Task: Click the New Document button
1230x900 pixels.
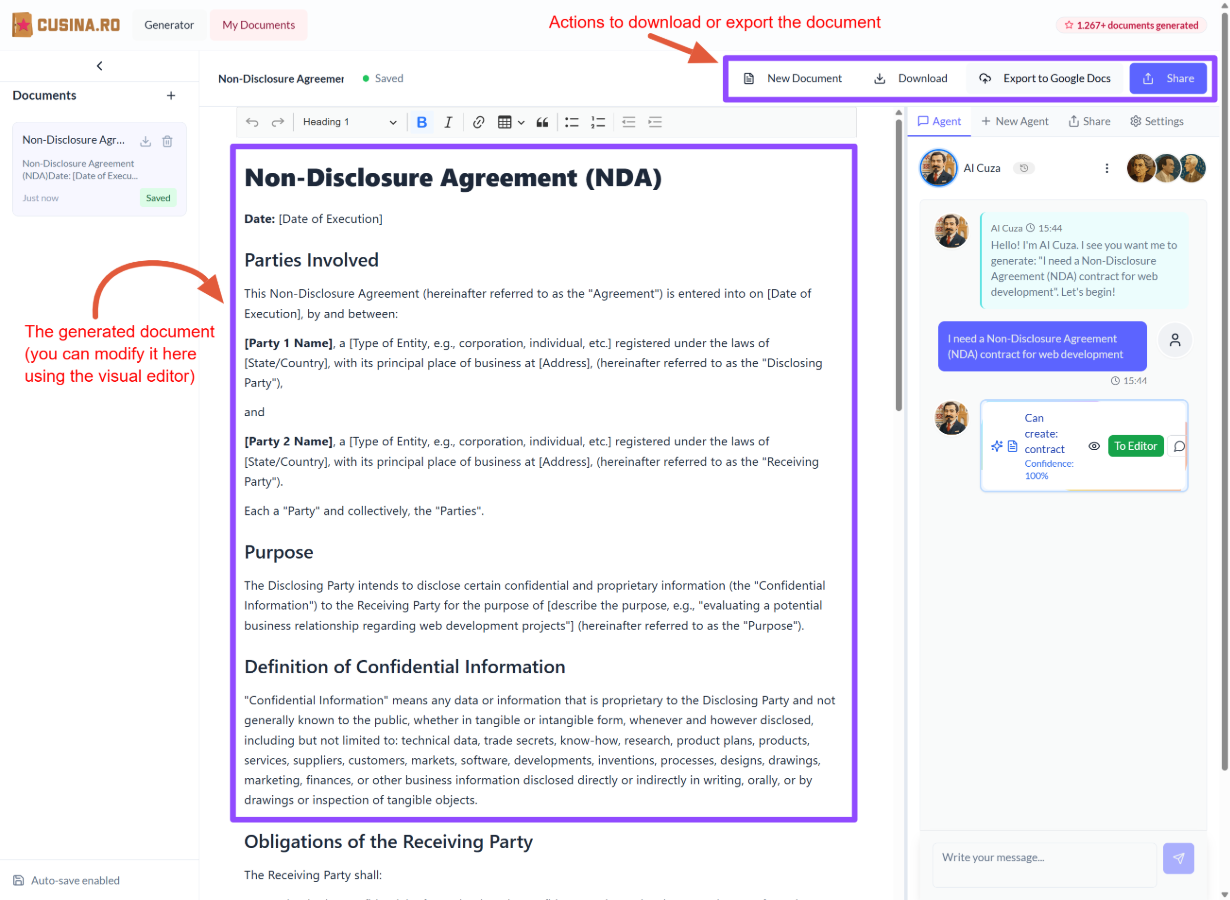Action: 793,78
